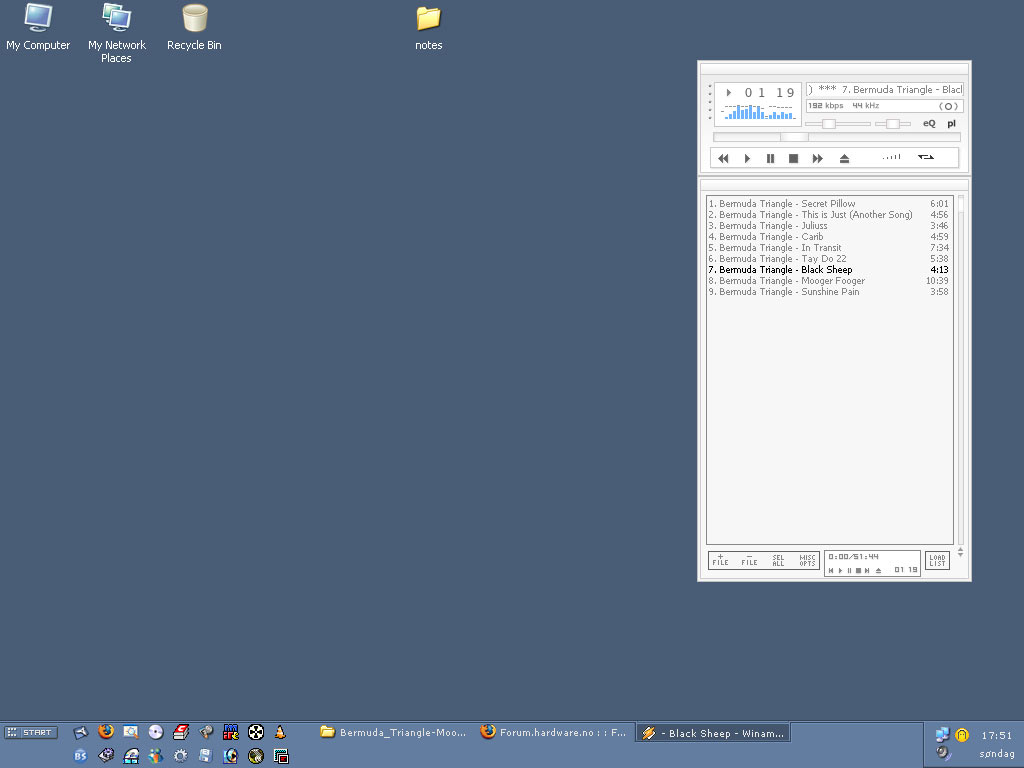This screenshot has width=1024, height=768.
Task: Launch VLC cone icon in quick launch
Action: (280, 732)
